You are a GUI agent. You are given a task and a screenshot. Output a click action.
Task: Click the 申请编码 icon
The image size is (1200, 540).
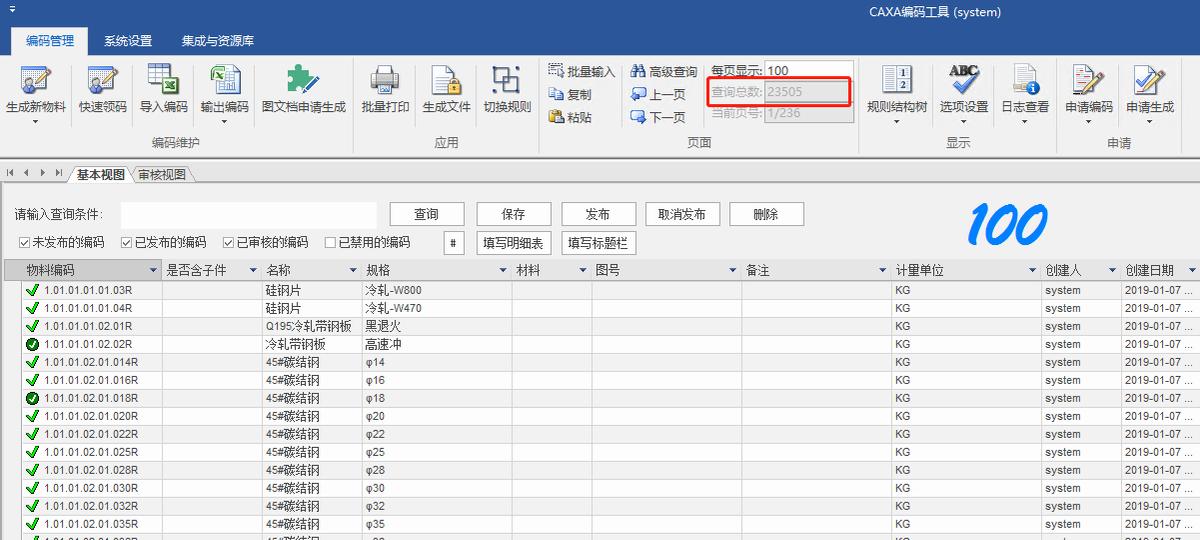pyautogui.click(x=1088, y=80)
